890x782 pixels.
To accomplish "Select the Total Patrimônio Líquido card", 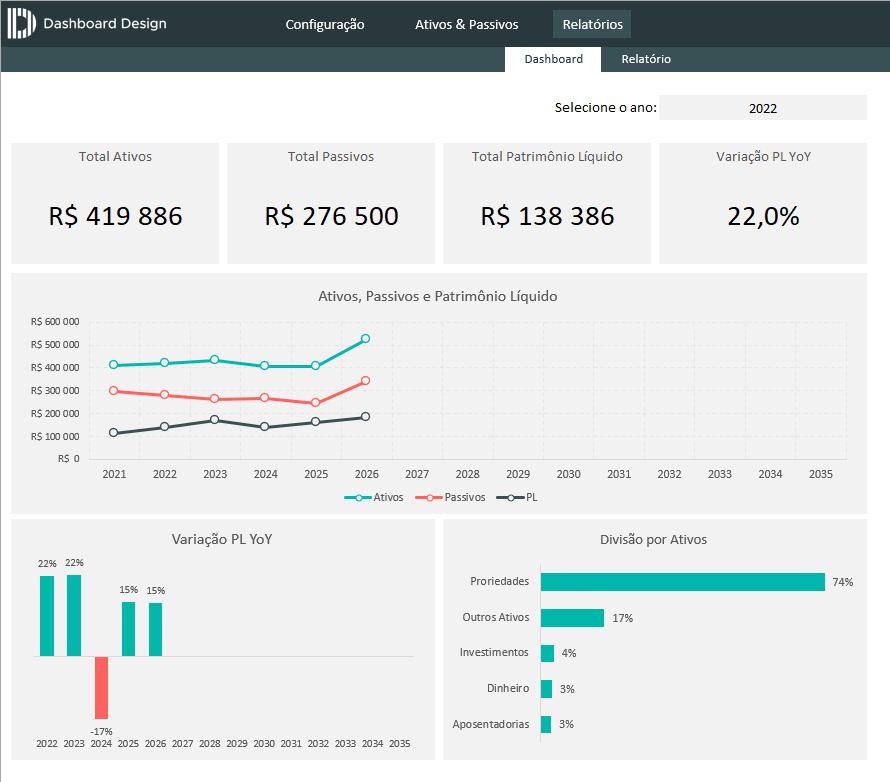I will (x=547, y=203).
